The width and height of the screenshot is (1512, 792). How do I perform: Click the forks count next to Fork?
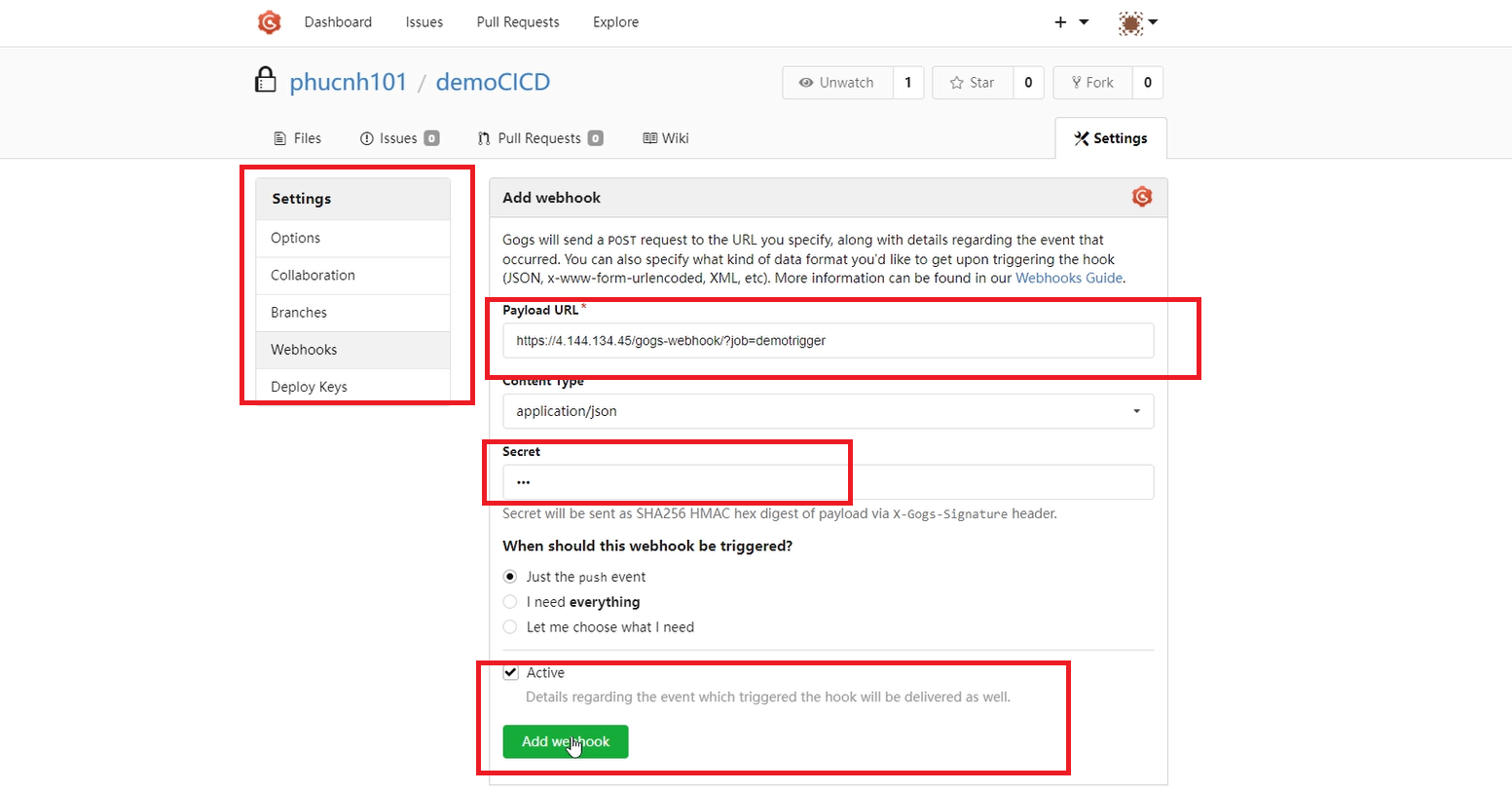(1148, 83)
